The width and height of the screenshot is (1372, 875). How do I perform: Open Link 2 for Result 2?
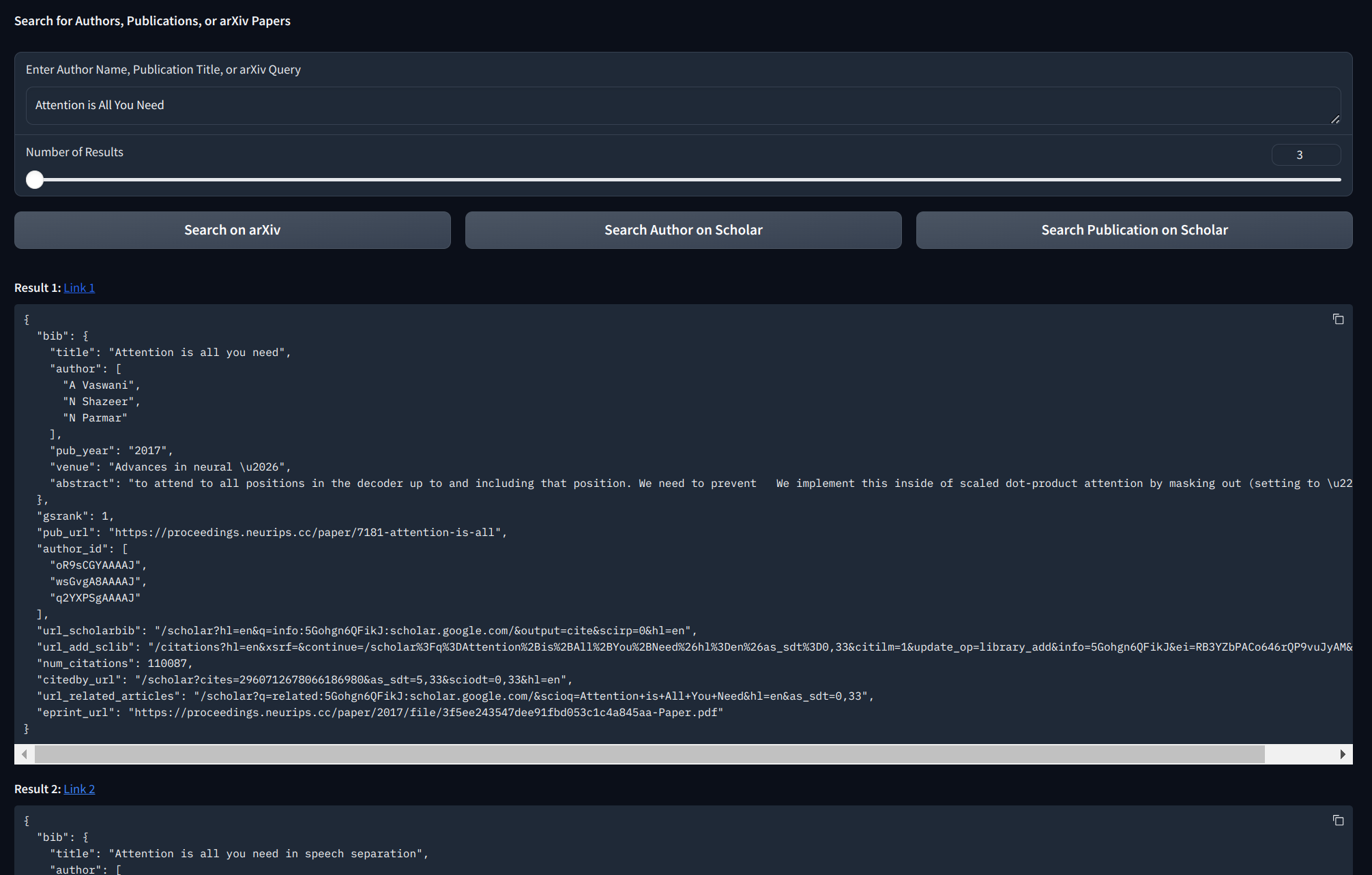[79, 789]
